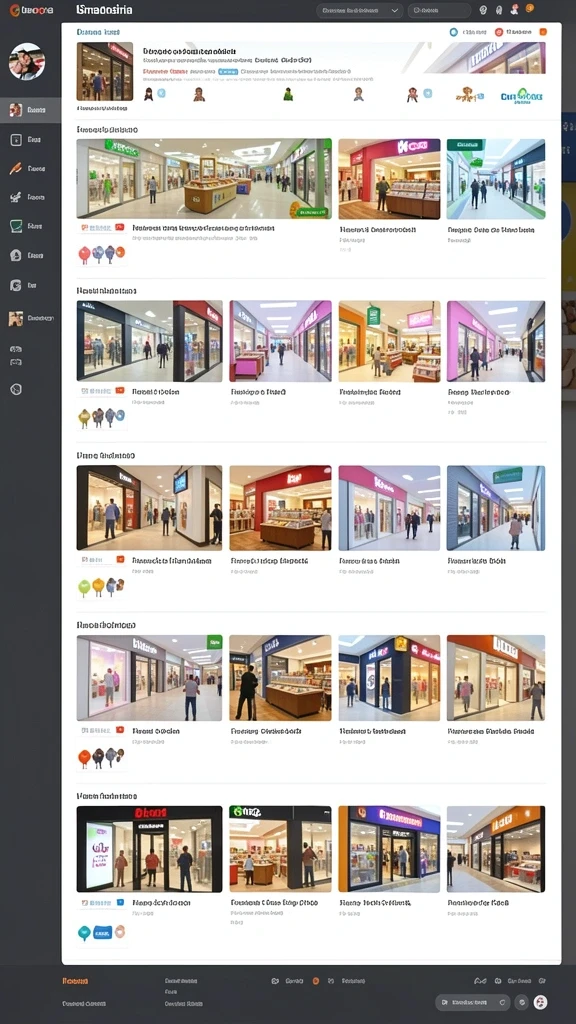Open the location pin icon in top bar

tap(499, 10)
